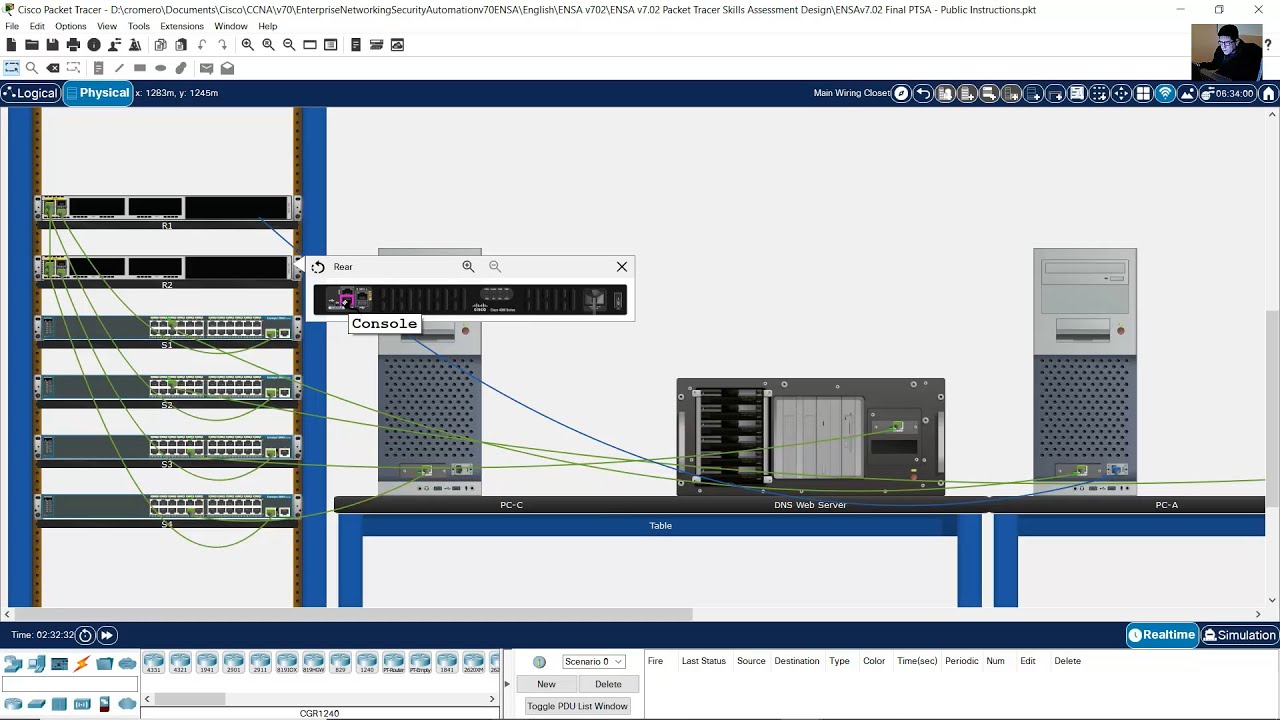Pick the Draw Rectangle tool
Viewport: 1280px width, 720px height.
click(x=140, y=68)
